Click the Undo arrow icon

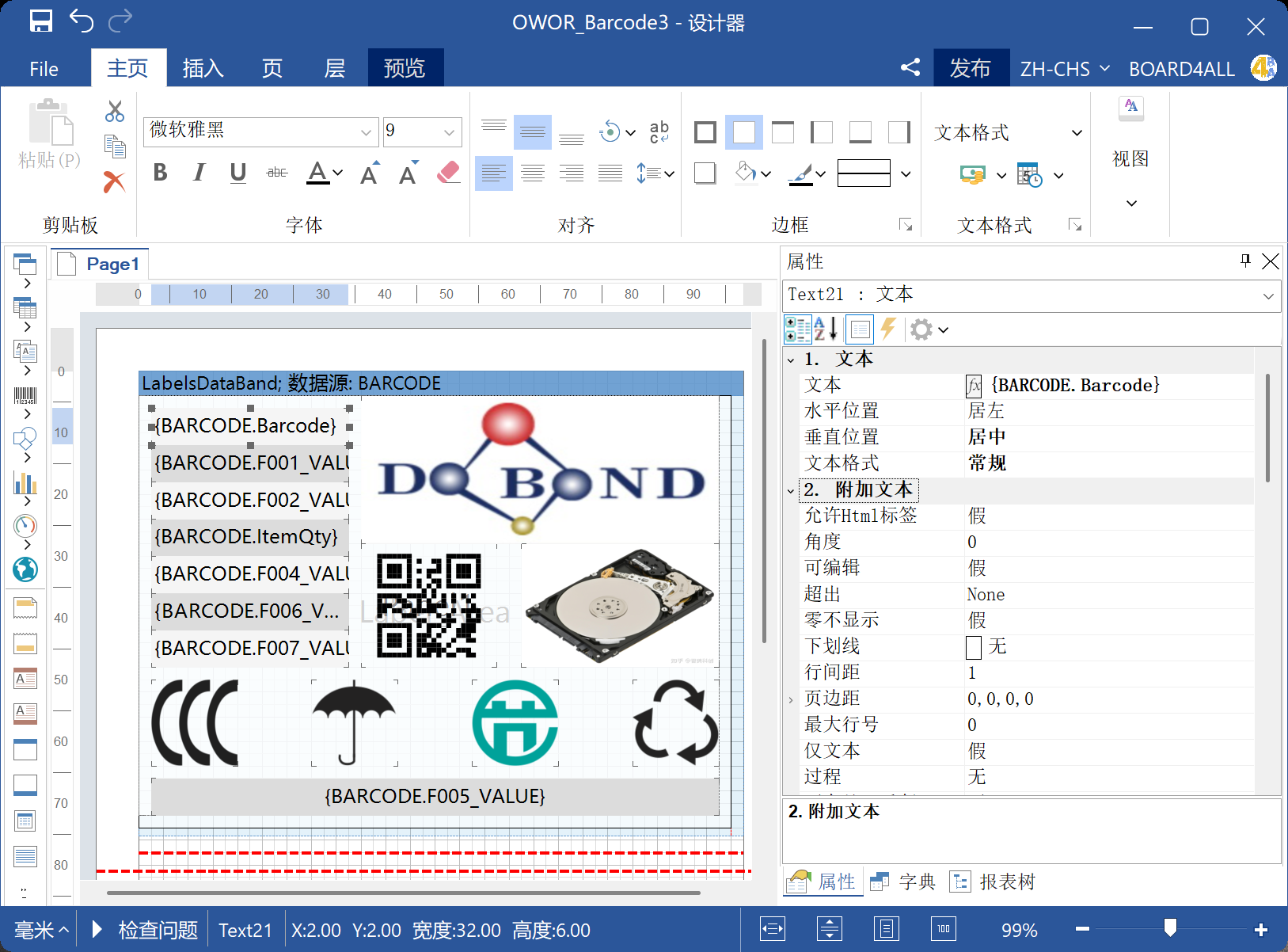(82, 21)
